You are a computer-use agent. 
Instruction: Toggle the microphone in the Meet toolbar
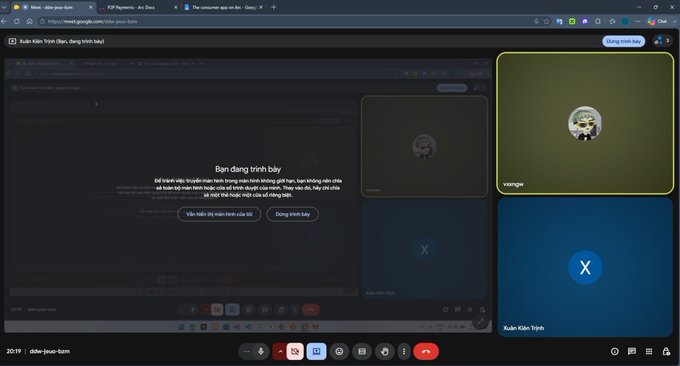pyautogui.click(x=261, y=351)
